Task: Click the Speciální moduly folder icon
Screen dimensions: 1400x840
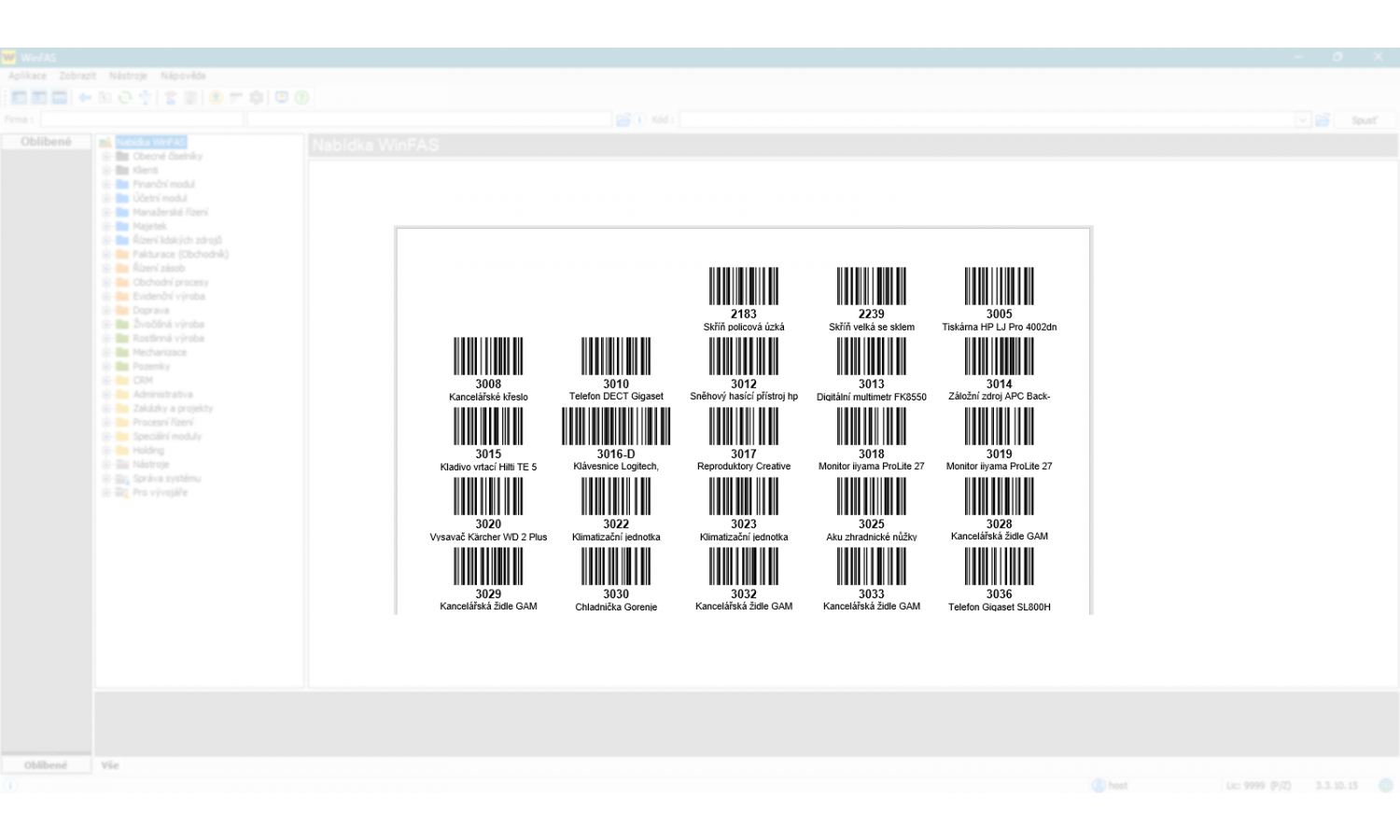Action: pos(121,436)
